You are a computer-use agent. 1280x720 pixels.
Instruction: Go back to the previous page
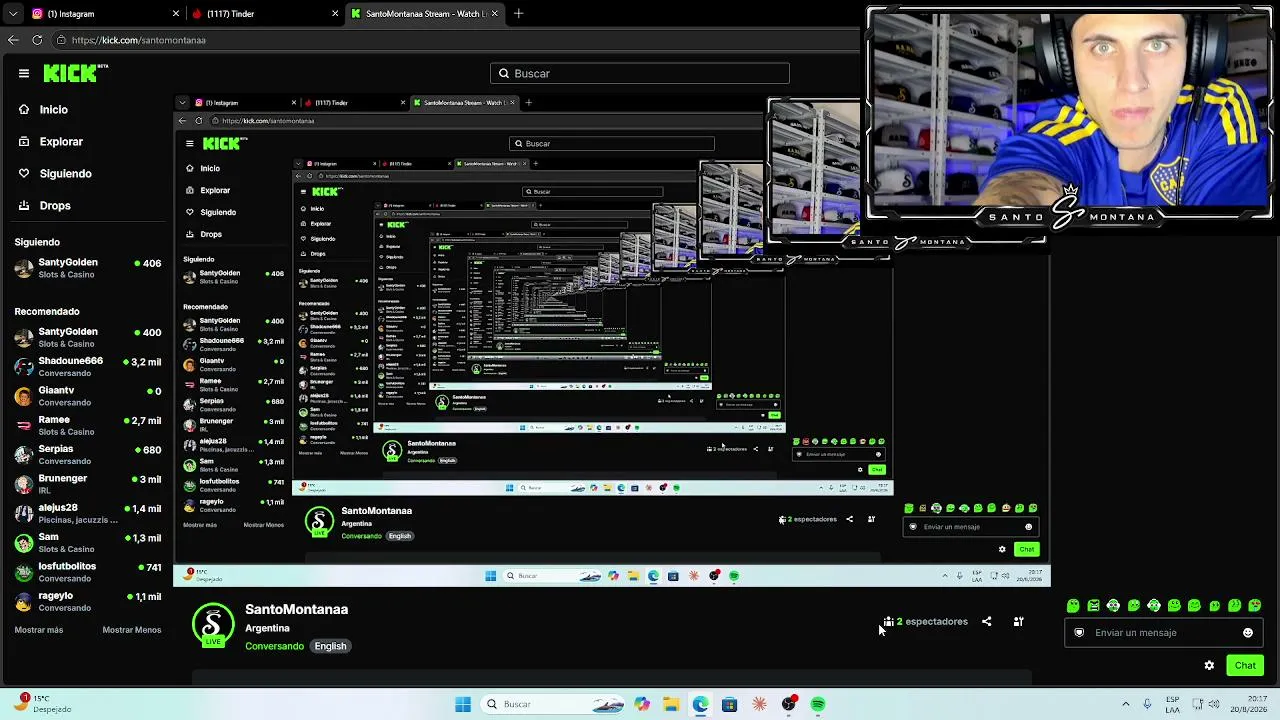12,40
